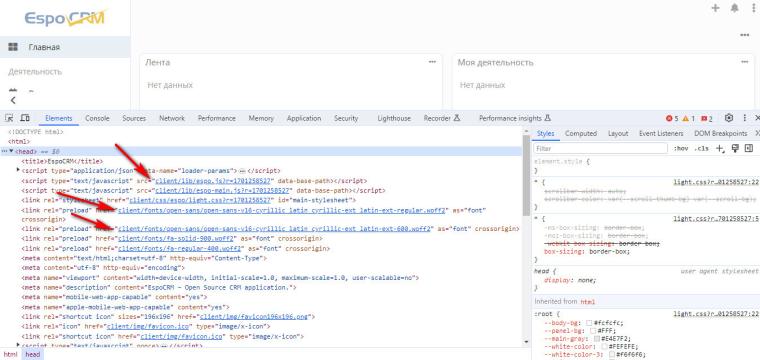The width and height of the screenshot is (760, 360).
Task: Open the client/lib/espo-main.js script link
Action: [222, 190]
